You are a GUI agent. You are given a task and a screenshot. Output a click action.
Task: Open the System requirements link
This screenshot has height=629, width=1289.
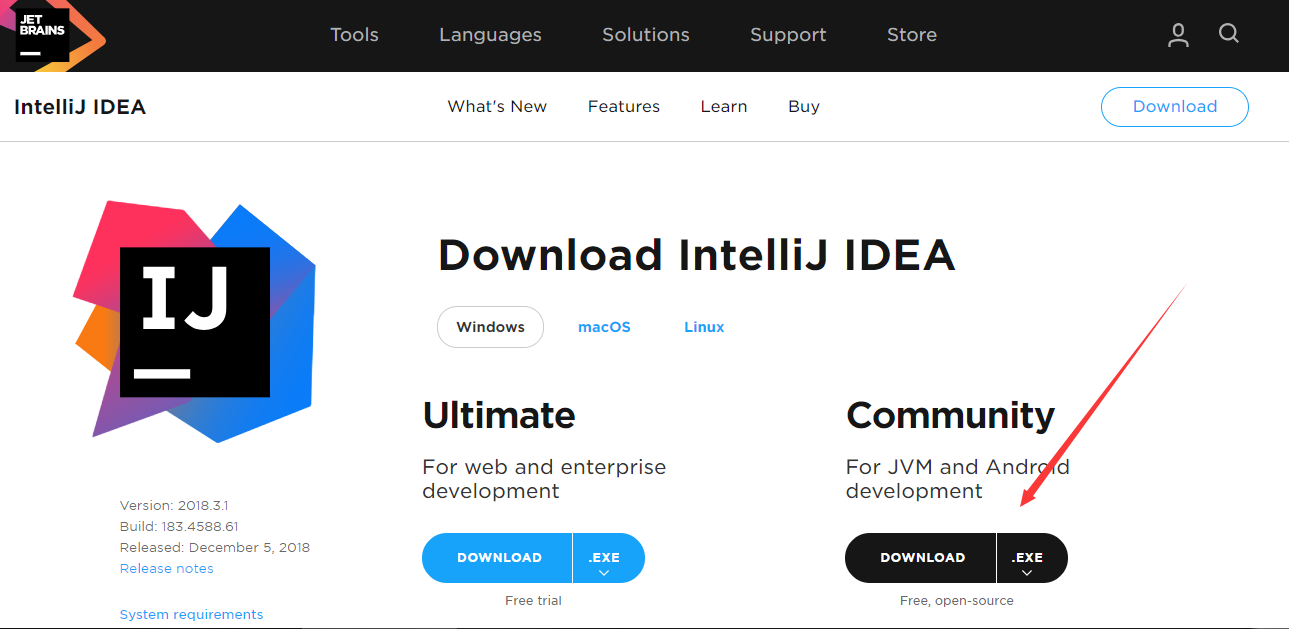pyautogui.click(x=191, y=615)
